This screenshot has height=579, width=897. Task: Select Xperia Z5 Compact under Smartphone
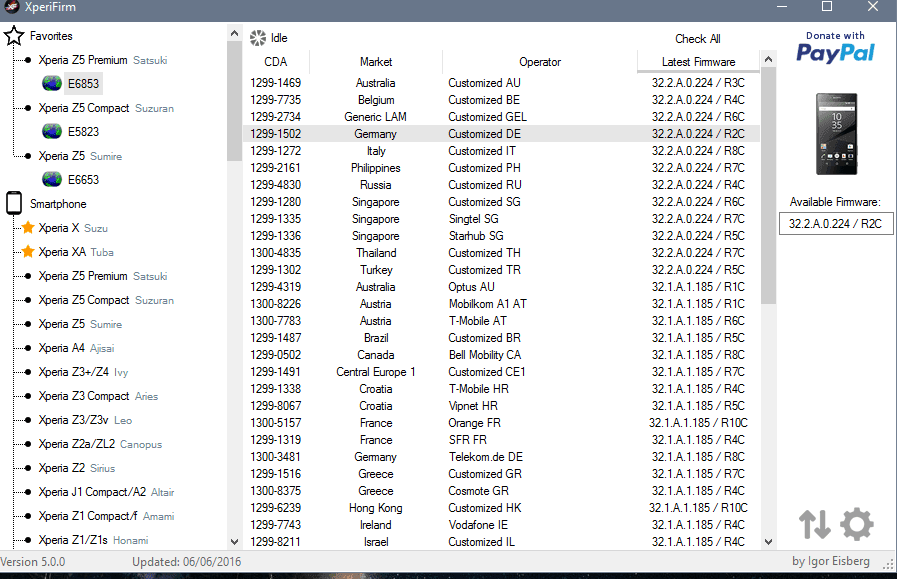click(x=106, y=300)
